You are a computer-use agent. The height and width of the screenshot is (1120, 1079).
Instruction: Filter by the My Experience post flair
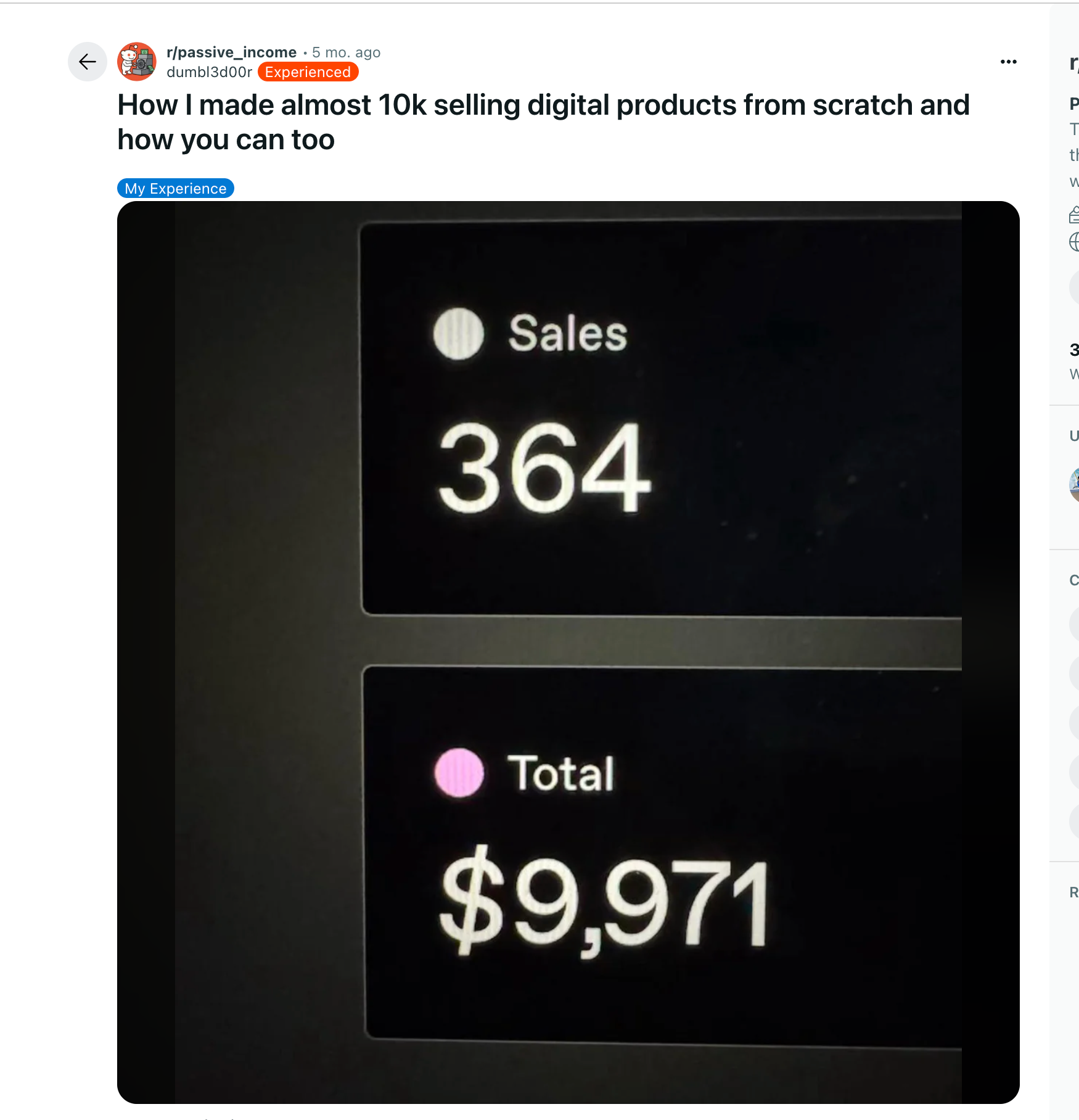click(x=176, y=189)
